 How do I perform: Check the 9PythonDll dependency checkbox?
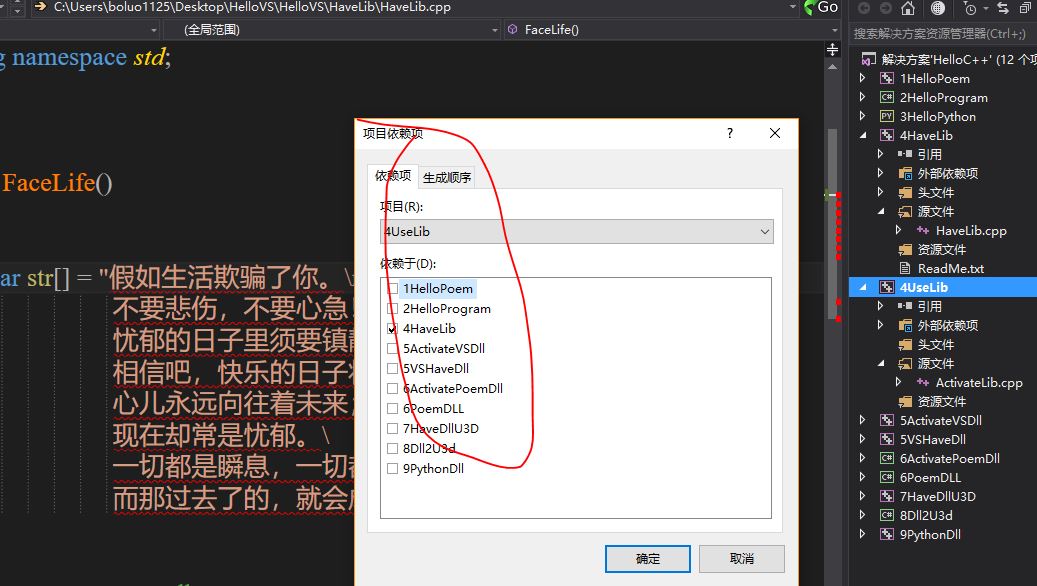coord(392,468)
